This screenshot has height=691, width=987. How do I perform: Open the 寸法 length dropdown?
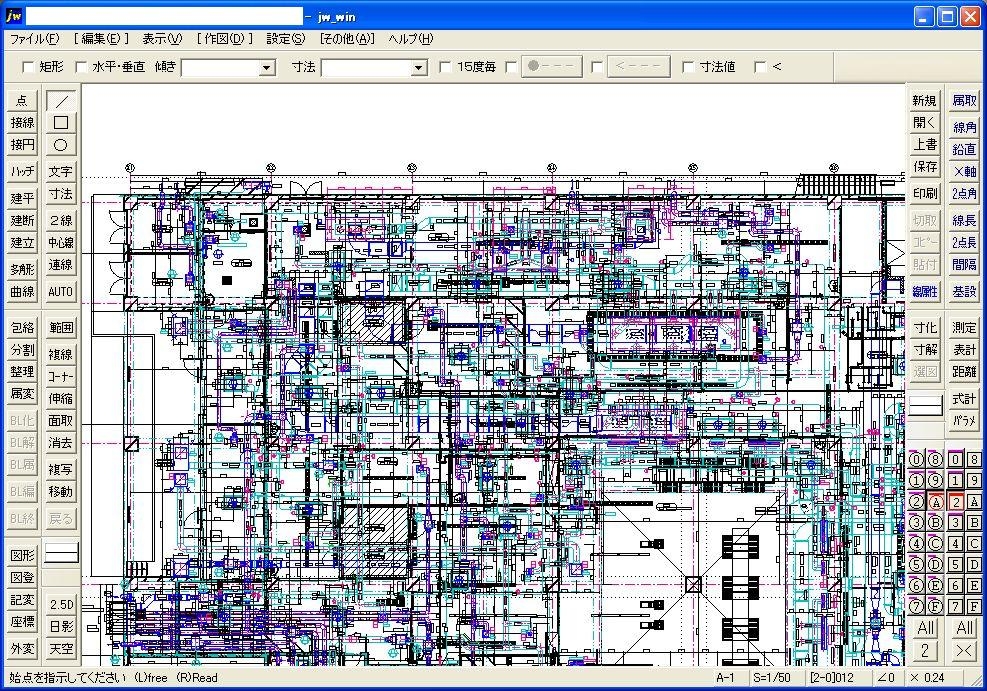click(419, 67)
